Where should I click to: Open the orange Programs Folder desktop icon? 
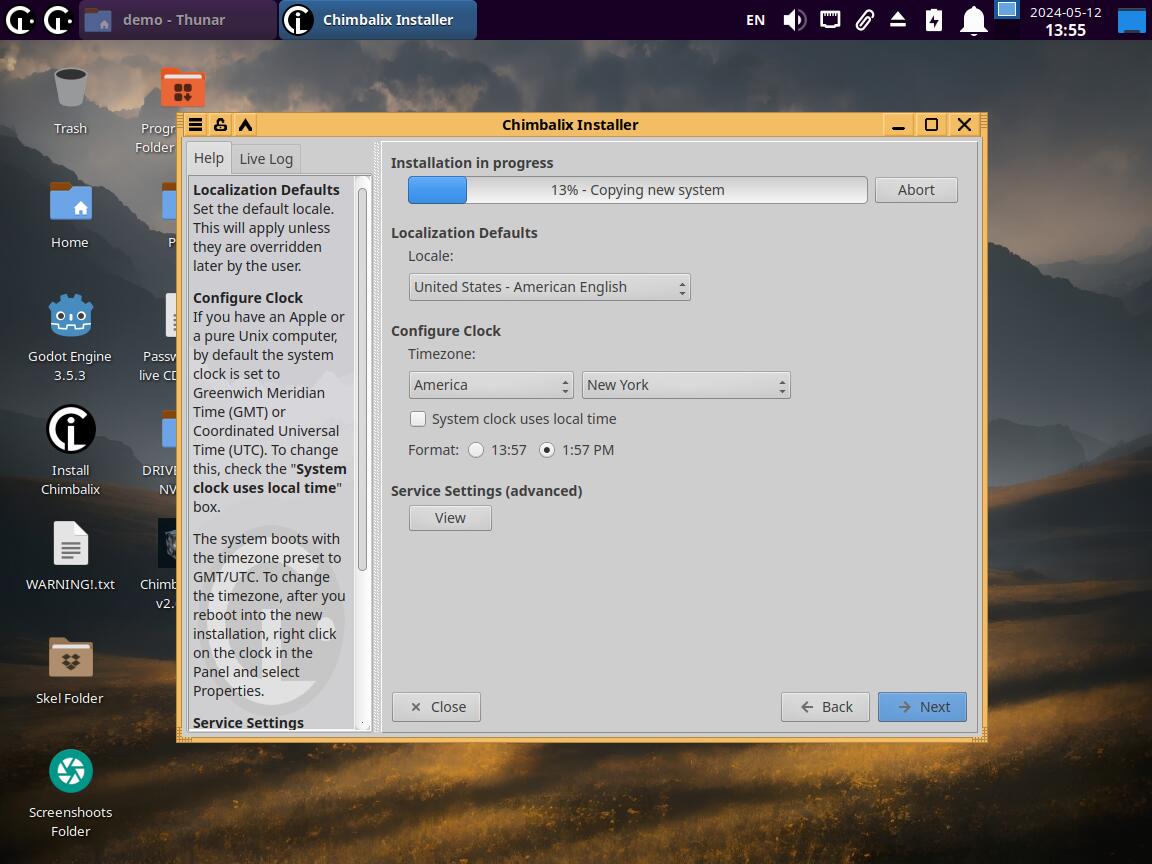click(x=181, y=88)
